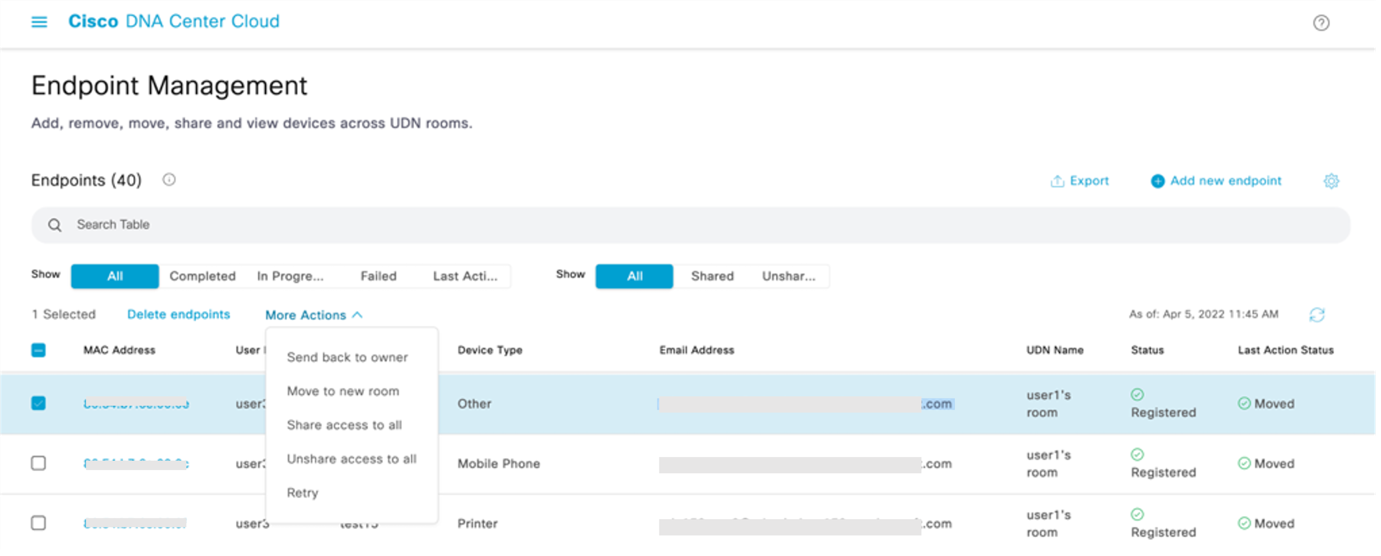The image size is (1381, 556).
Task: Click Add new endpoint plus icon
Action: 1157,181
